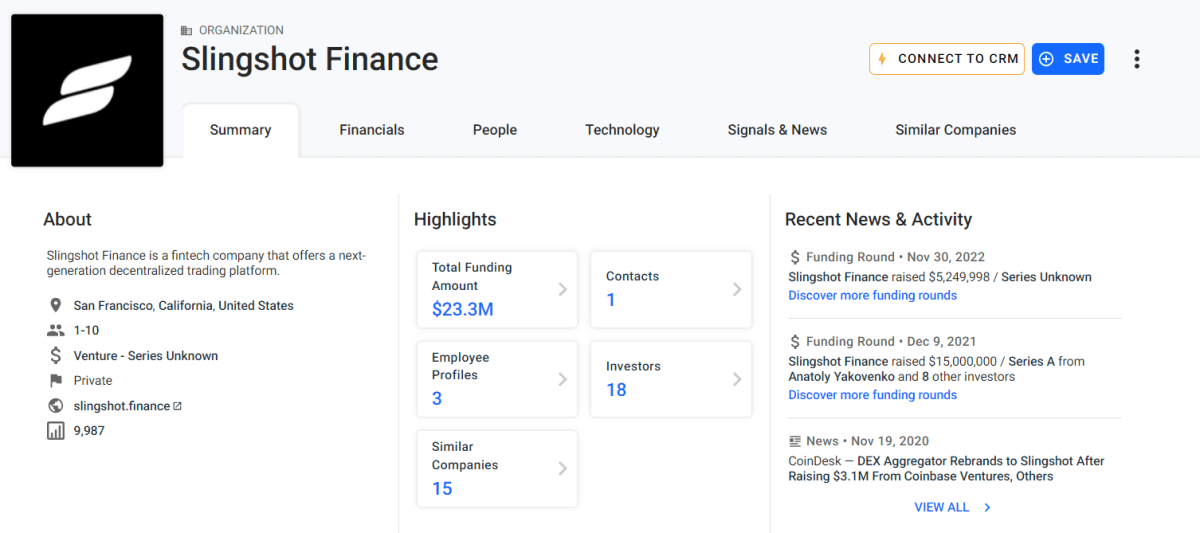Expand the Contacts card chevron
The image size is (1200, 533).
(736, 289)
